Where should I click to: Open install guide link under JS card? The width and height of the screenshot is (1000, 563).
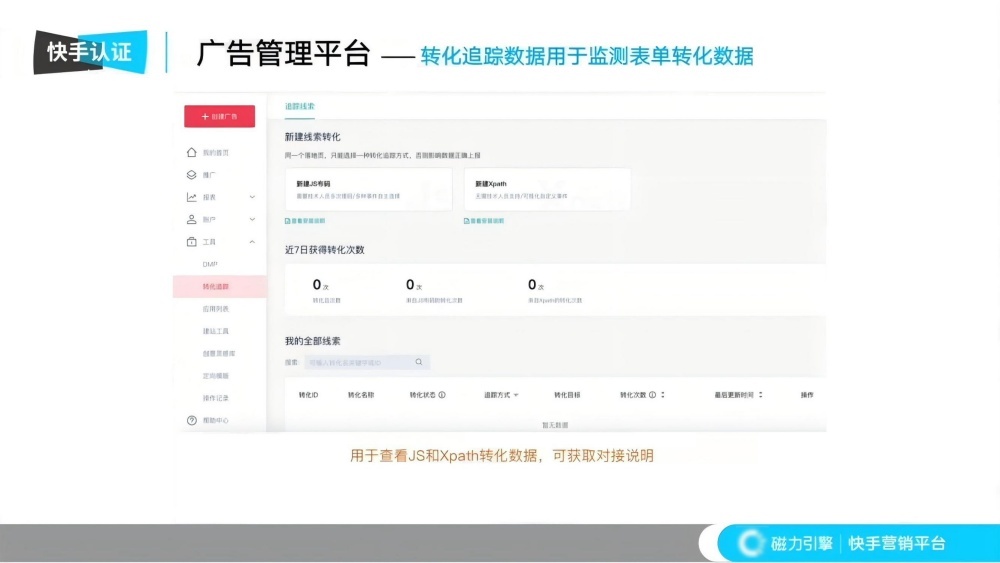(308, 221)
